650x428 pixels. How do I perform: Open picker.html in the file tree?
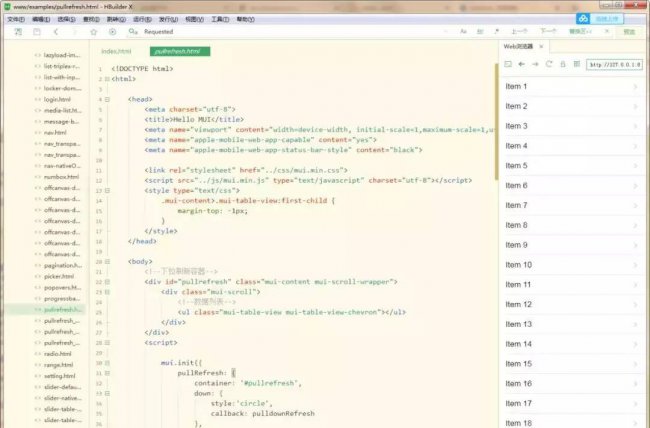click(59, 277)
